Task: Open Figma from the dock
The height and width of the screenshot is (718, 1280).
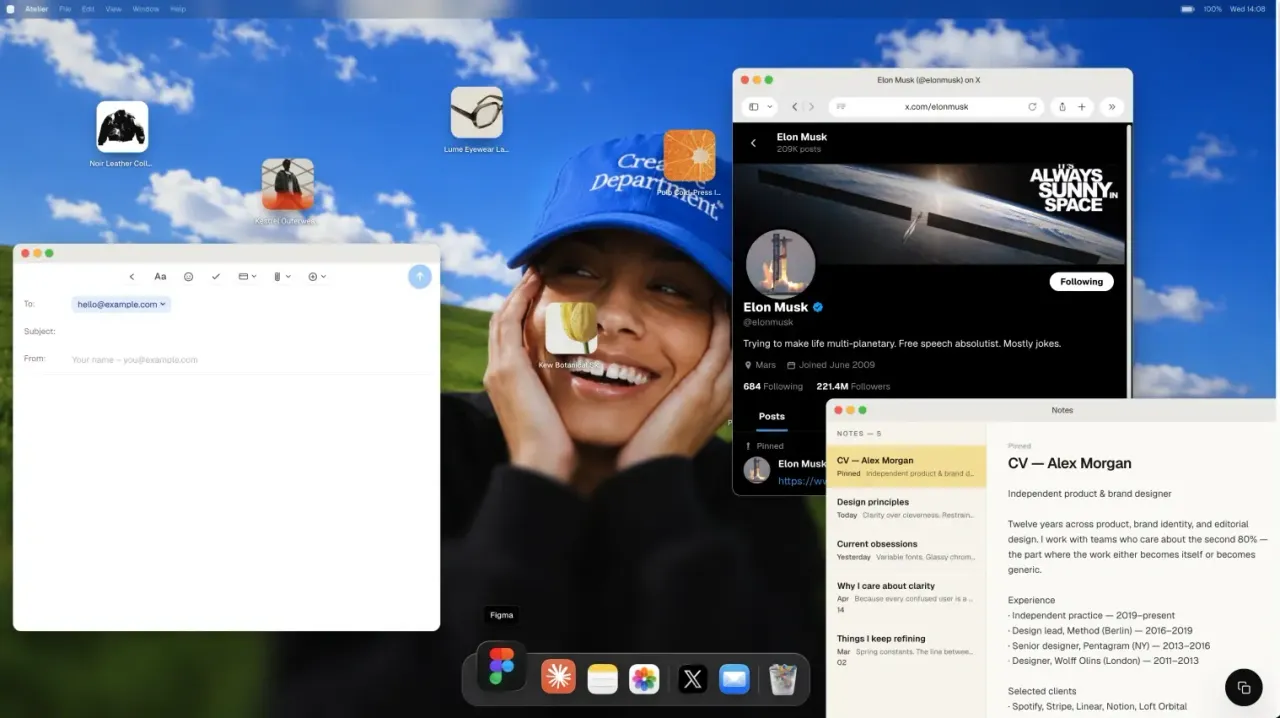Action: 501,667
